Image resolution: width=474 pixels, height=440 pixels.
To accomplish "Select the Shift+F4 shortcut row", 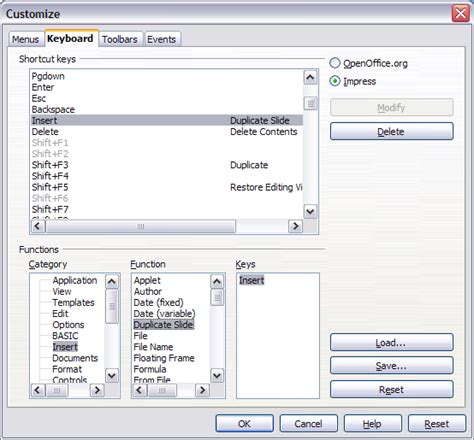I will 167,176.
